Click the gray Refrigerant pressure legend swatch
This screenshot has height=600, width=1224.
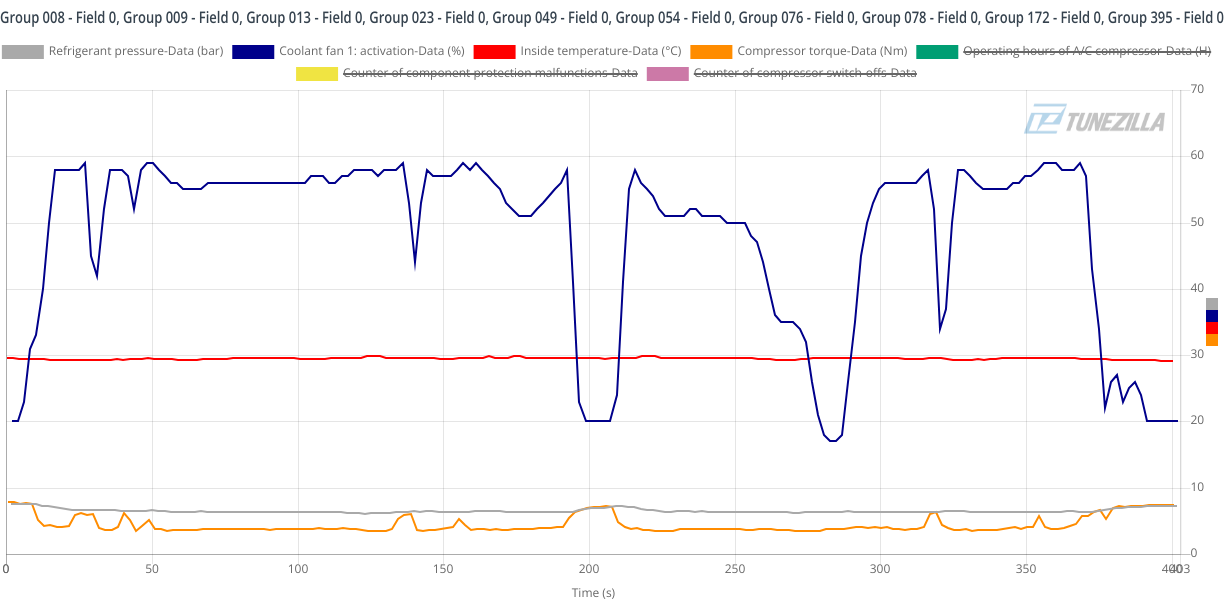(24, 51)
